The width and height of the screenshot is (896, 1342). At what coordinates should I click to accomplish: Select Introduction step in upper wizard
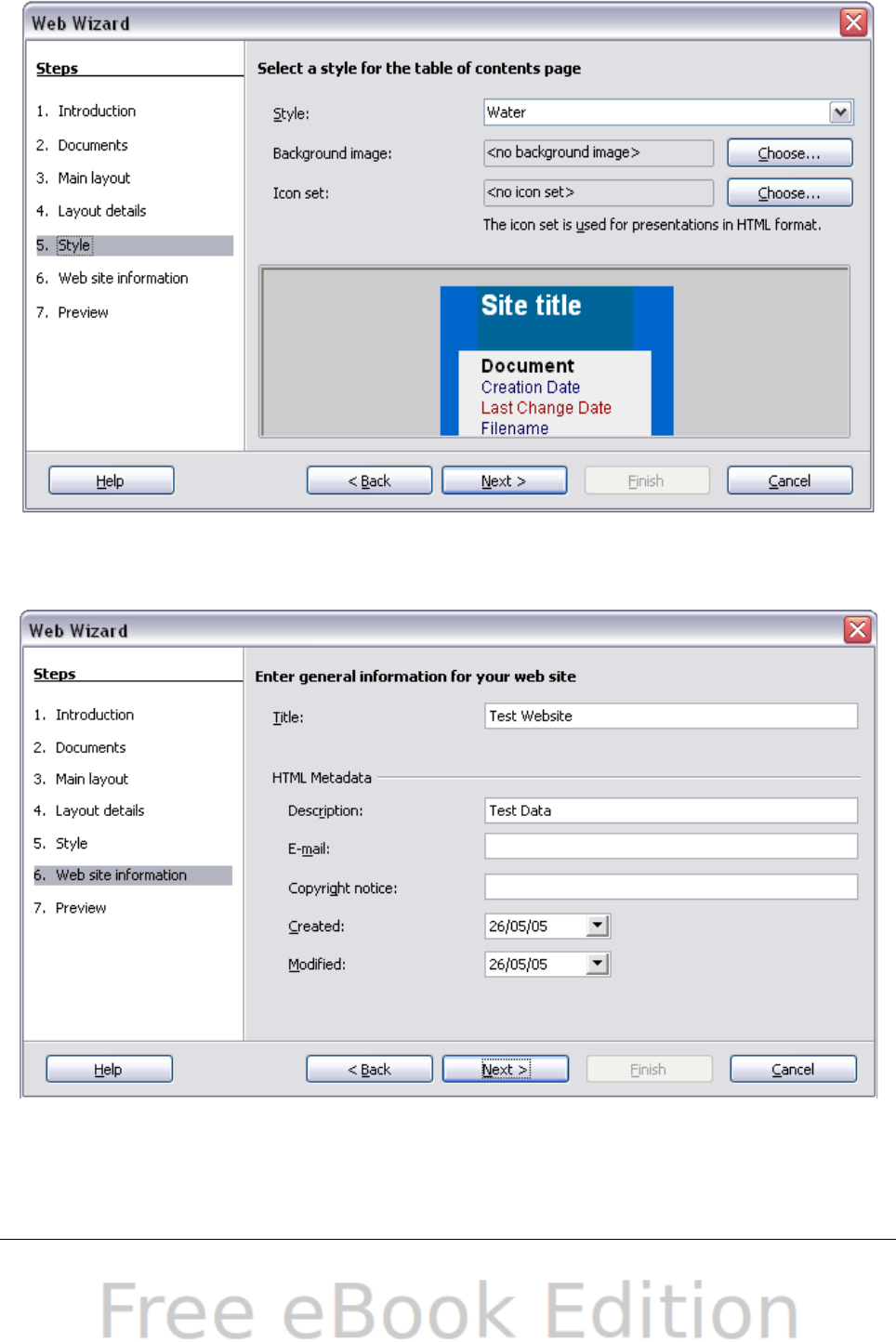[x=97, y=112]
